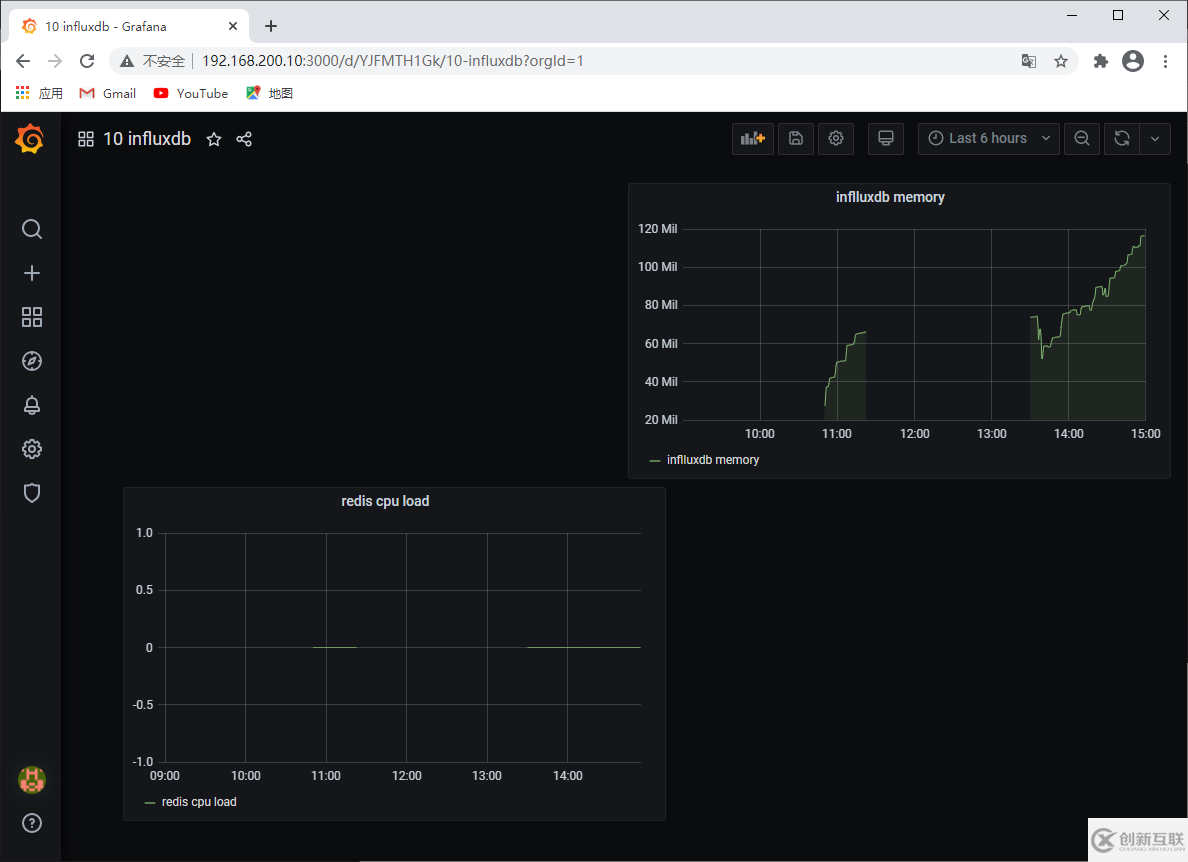The height and width of the screenshot is (862, 1188).
Task: Star the 10 influxdb dashboard
Action: point(214,139)
